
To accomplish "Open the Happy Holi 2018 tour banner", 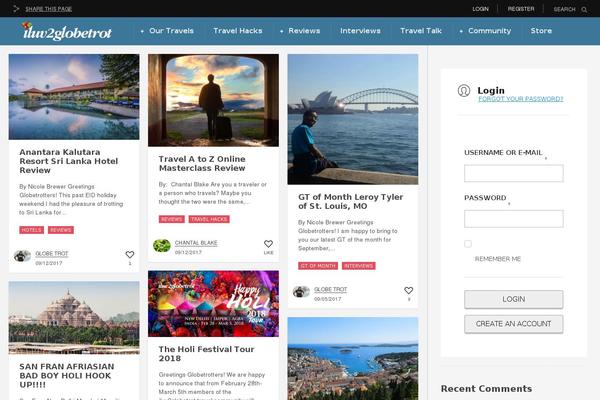I will pyautogui.click(x=213, y=304).
